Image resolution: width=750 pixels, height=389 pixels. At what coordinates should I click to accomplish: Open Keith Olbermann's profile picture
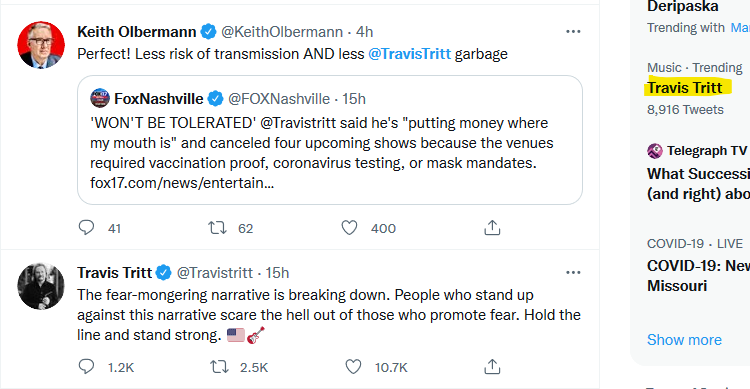pyautogui.click(x=41, y=45)
